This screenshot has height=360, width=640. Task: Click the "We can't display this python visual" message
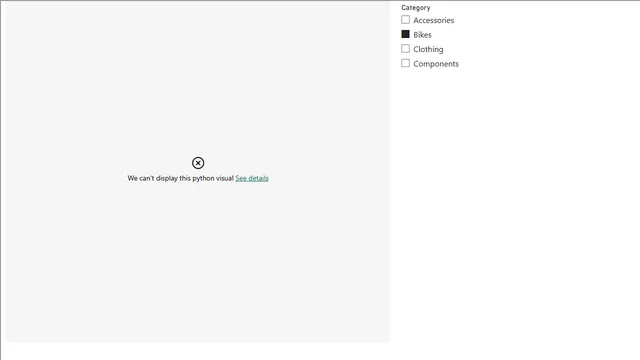point(180,178)
